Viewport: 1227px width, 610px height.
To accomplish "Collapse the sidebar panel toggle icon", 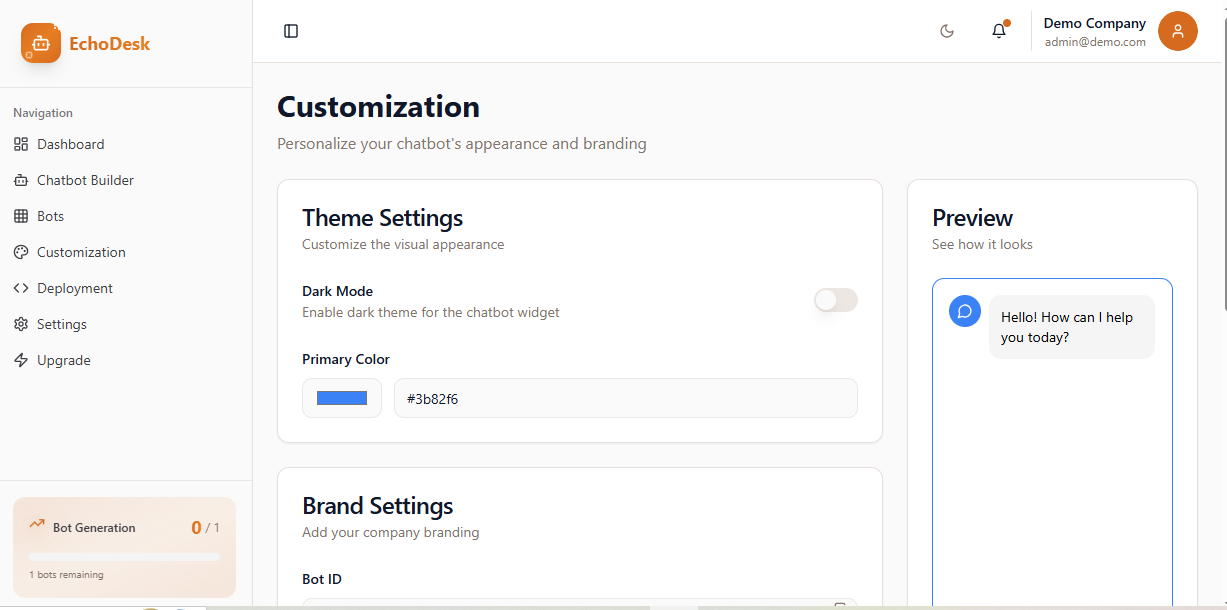I will 291,31.
